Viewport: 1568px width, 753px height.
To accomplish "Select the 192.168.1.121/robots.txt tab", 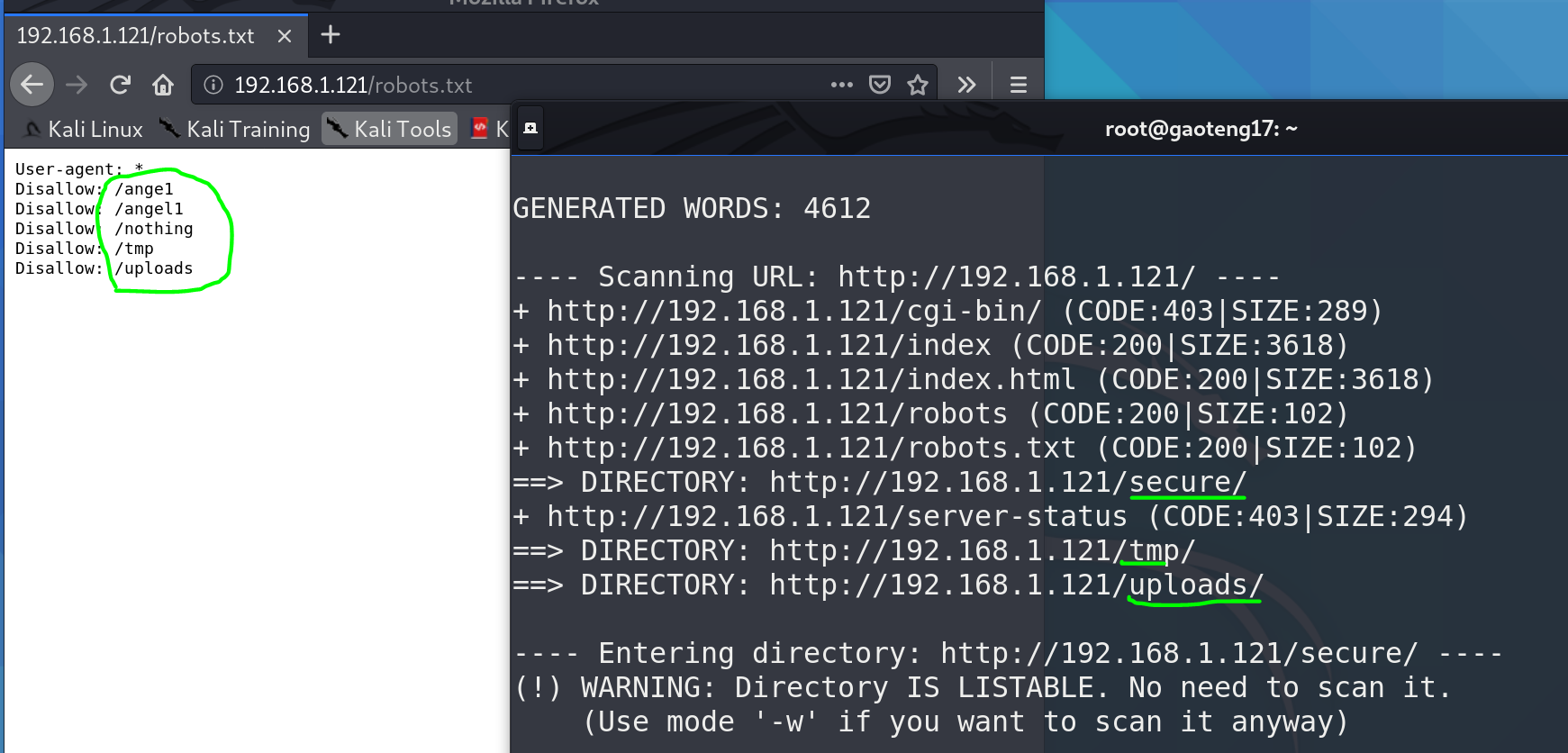I will [135, 36].
